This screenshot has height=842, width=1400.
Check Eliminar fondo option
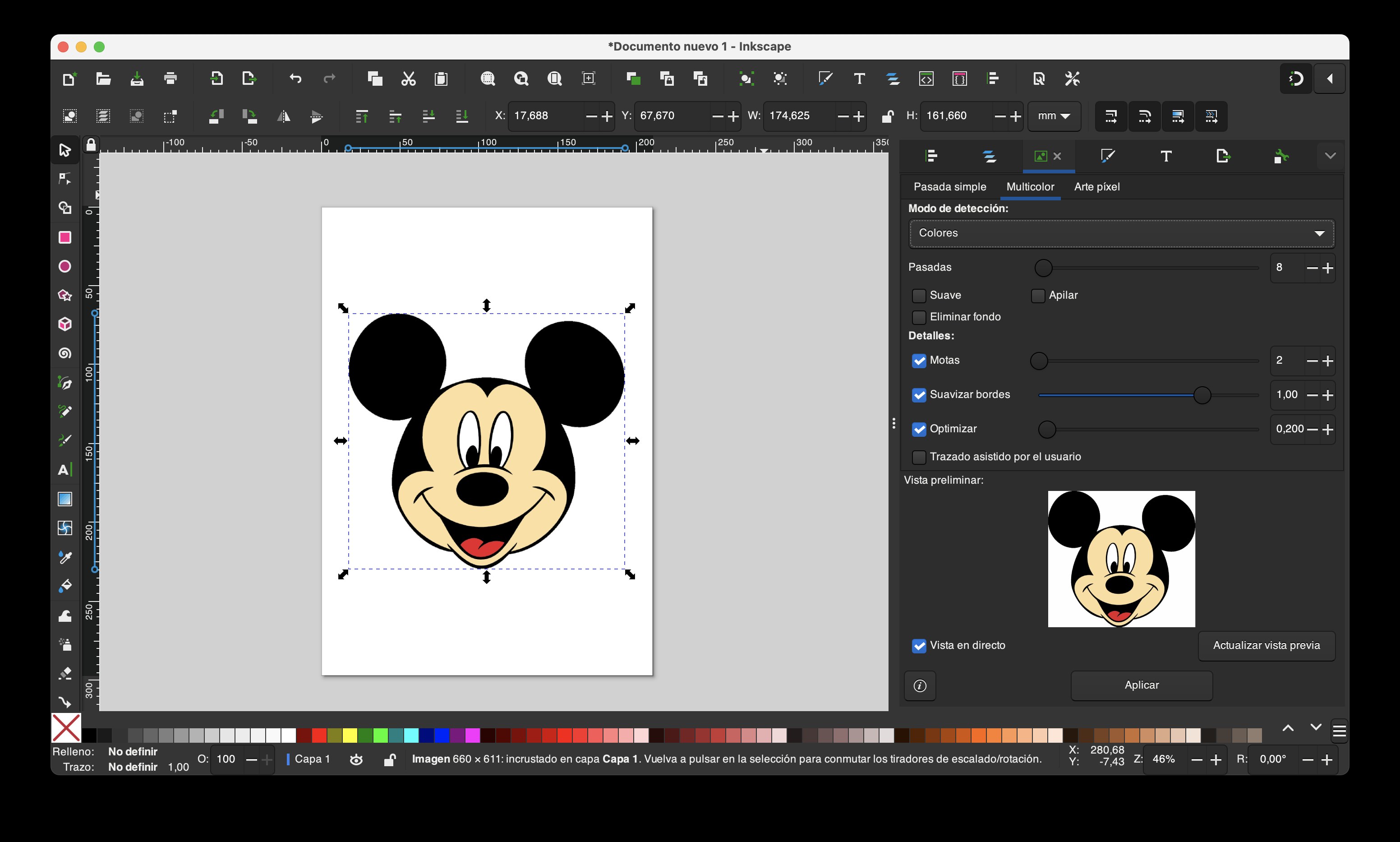pyautogui.click(x=919, y=317)
